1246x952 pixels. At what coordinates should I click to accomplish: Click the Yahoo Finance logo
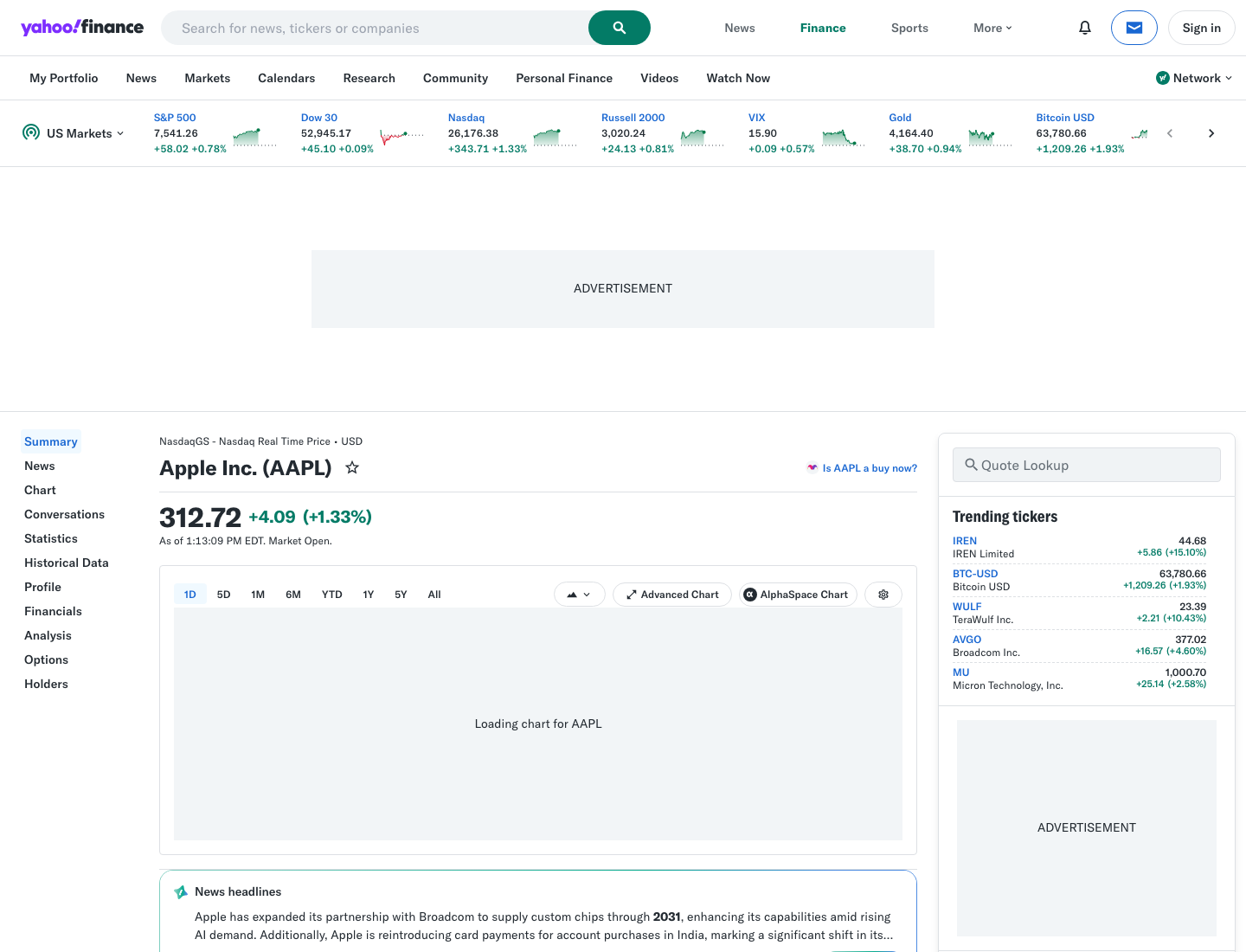[82, 27]
